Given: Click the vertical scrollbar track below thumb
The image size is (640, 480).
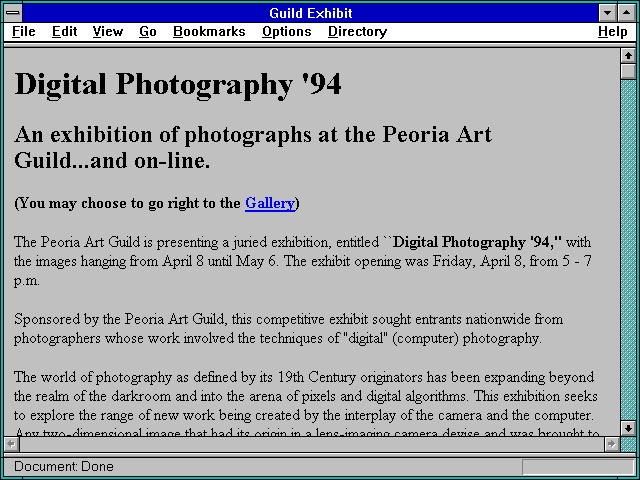Looking at the screenshot, I should tap(628, 250).
